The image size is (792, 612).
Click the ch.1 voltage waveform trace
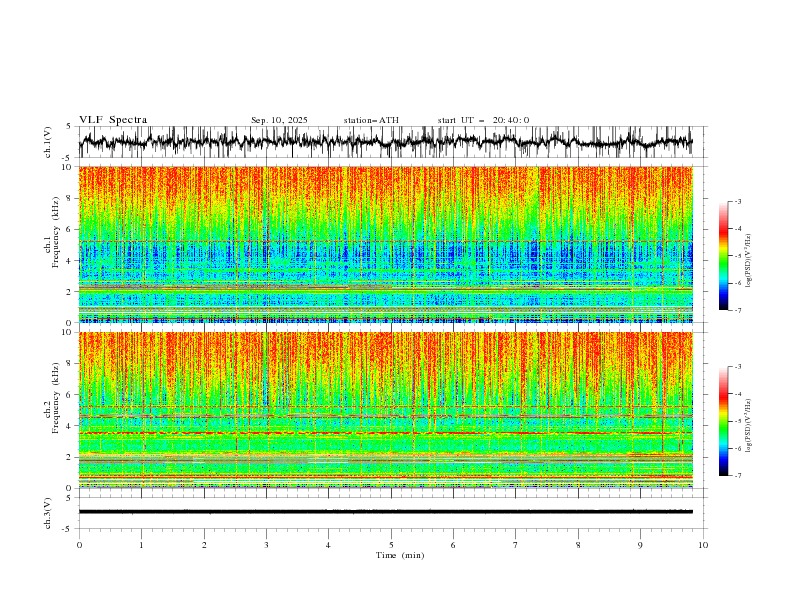pyautogui.click(x=385, y=141)
